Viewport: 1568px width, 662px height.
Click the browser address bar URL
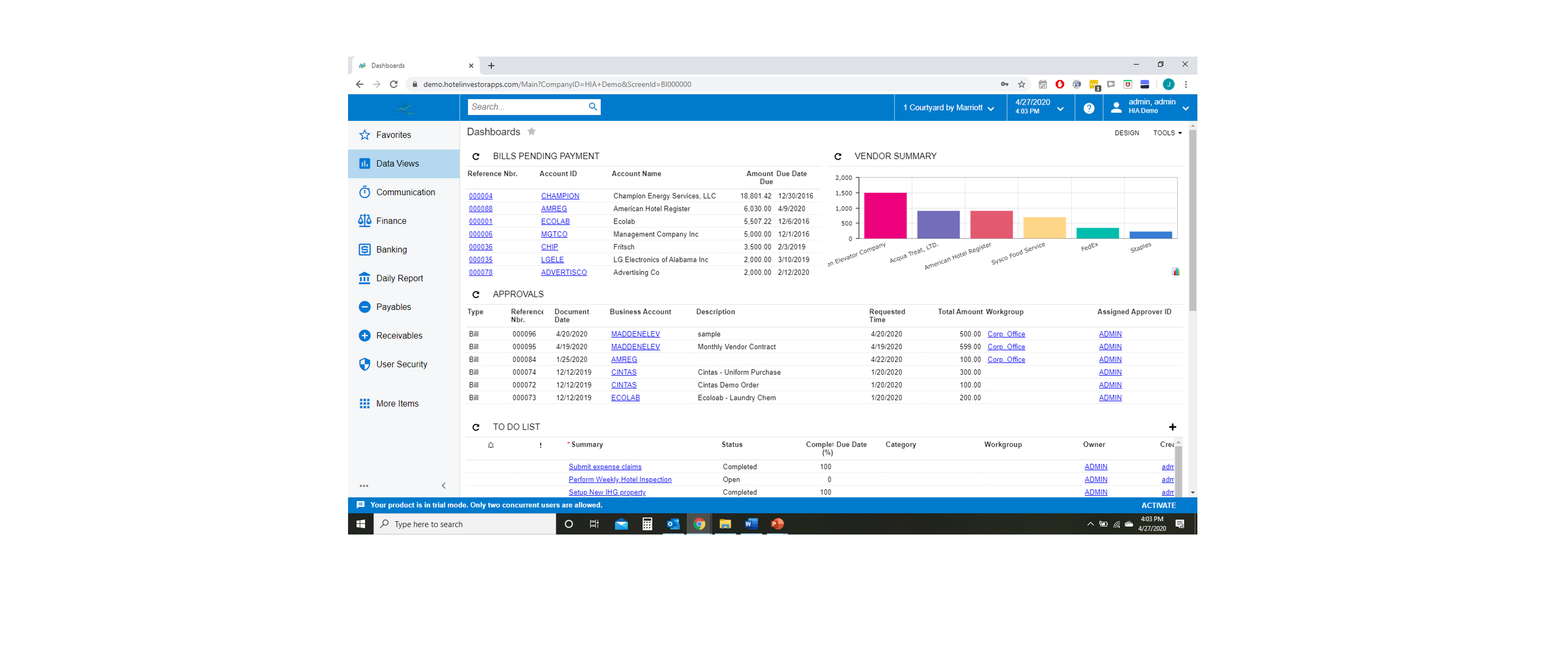557,85
